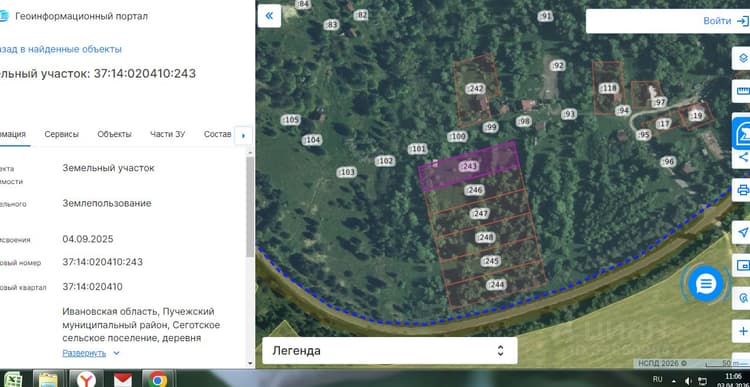The height and width of the screenshot is (387, 750).
Task: Click parcel label 19 on map
Action: (697, 115)
